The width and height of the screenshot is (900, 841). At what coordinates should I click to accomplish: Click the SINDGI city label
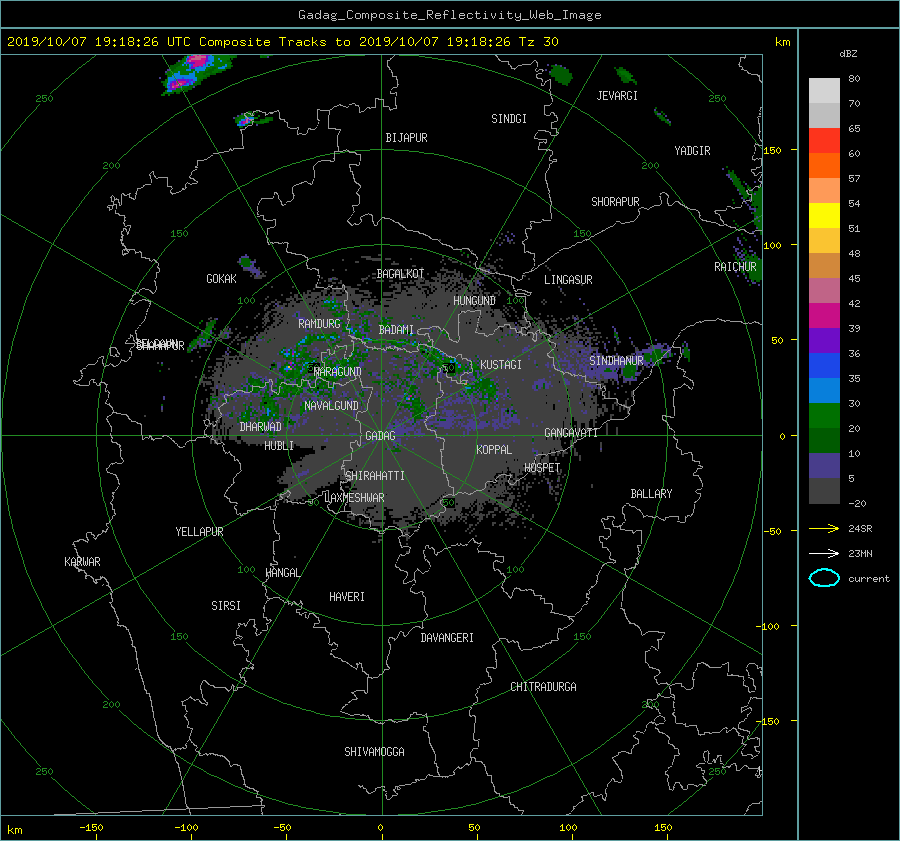click(x=509, y=119)
